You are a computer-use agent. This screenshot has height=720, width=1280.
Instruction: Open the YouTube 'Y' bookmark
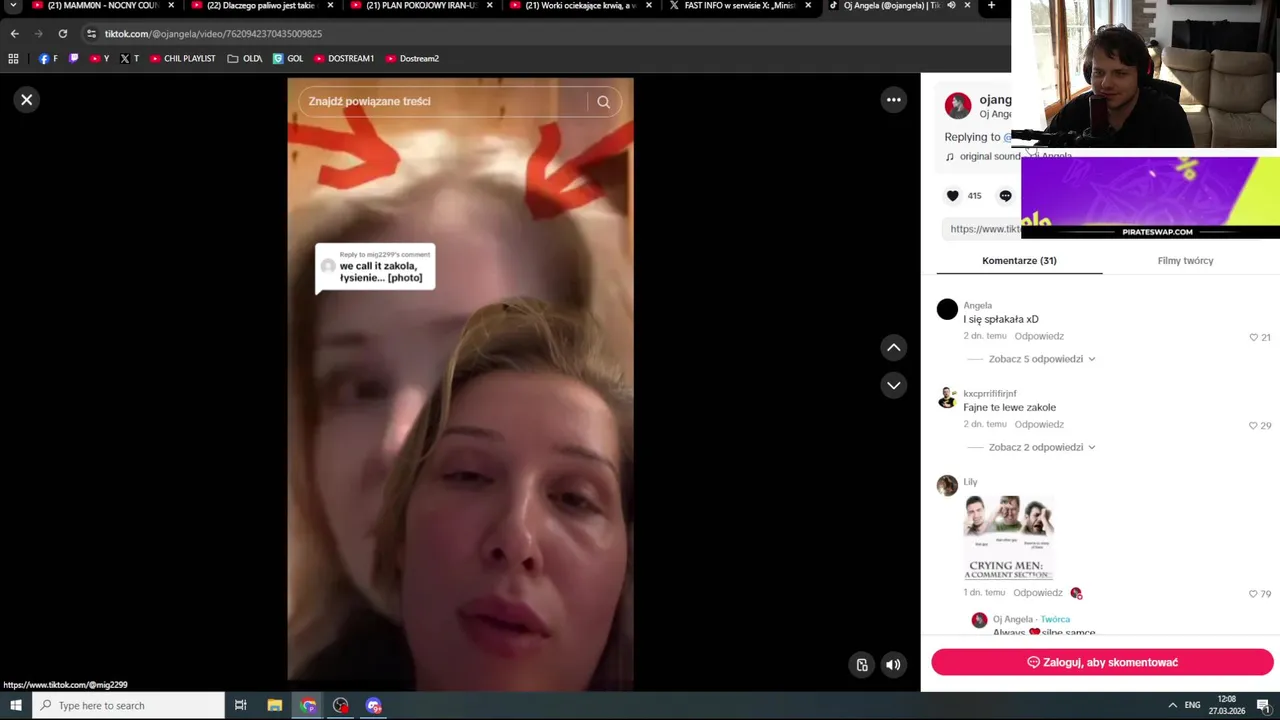click(x=99, y=59)
